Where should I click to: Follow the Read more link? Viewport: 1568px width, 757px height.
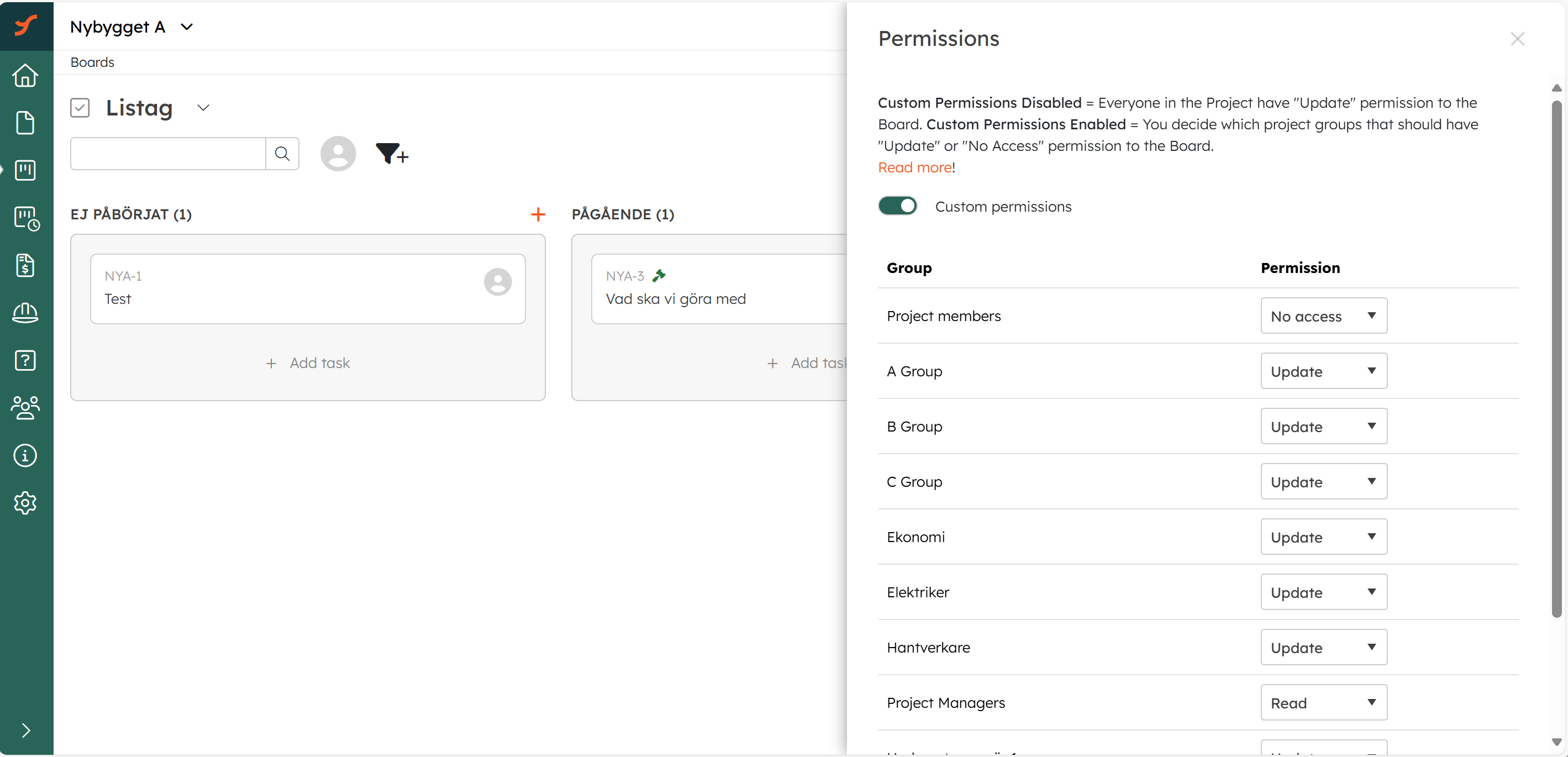pyautogui.click(x=915, y=167)
